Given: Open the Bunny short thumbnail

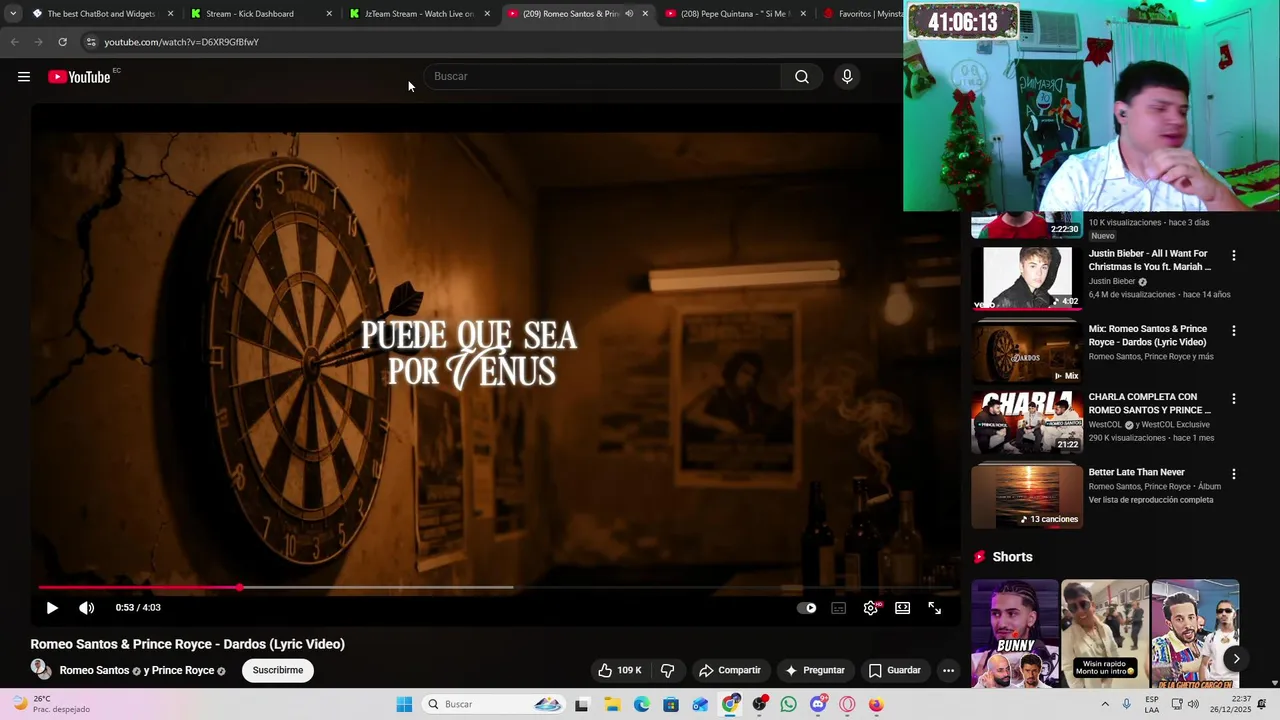Looking at the screenshot, I should [1015, 633].
